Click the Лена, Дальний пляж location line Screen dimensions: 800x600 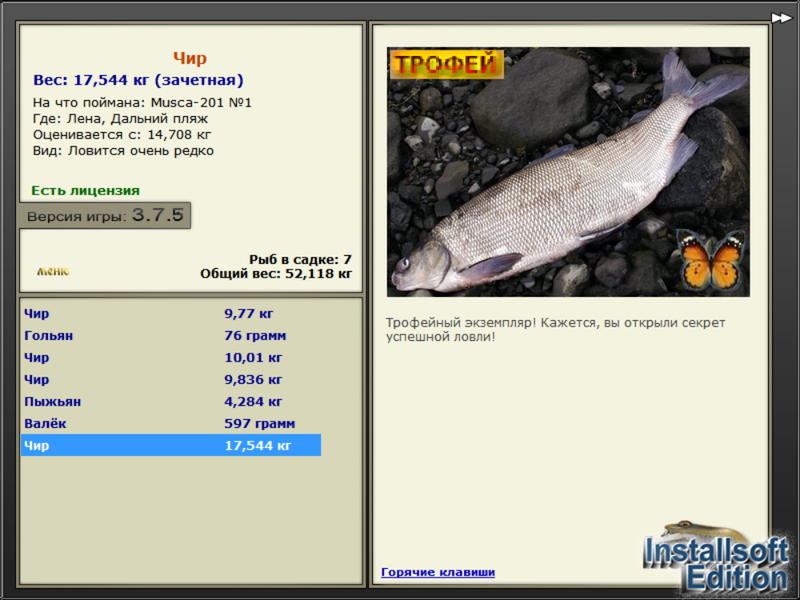(x=120, y=119)
